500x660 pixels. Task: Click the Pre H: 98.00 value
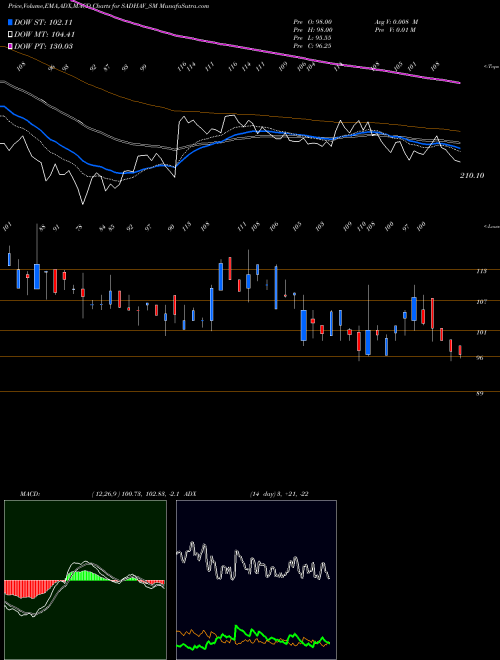pyautogui.click(x=313, y=30)
